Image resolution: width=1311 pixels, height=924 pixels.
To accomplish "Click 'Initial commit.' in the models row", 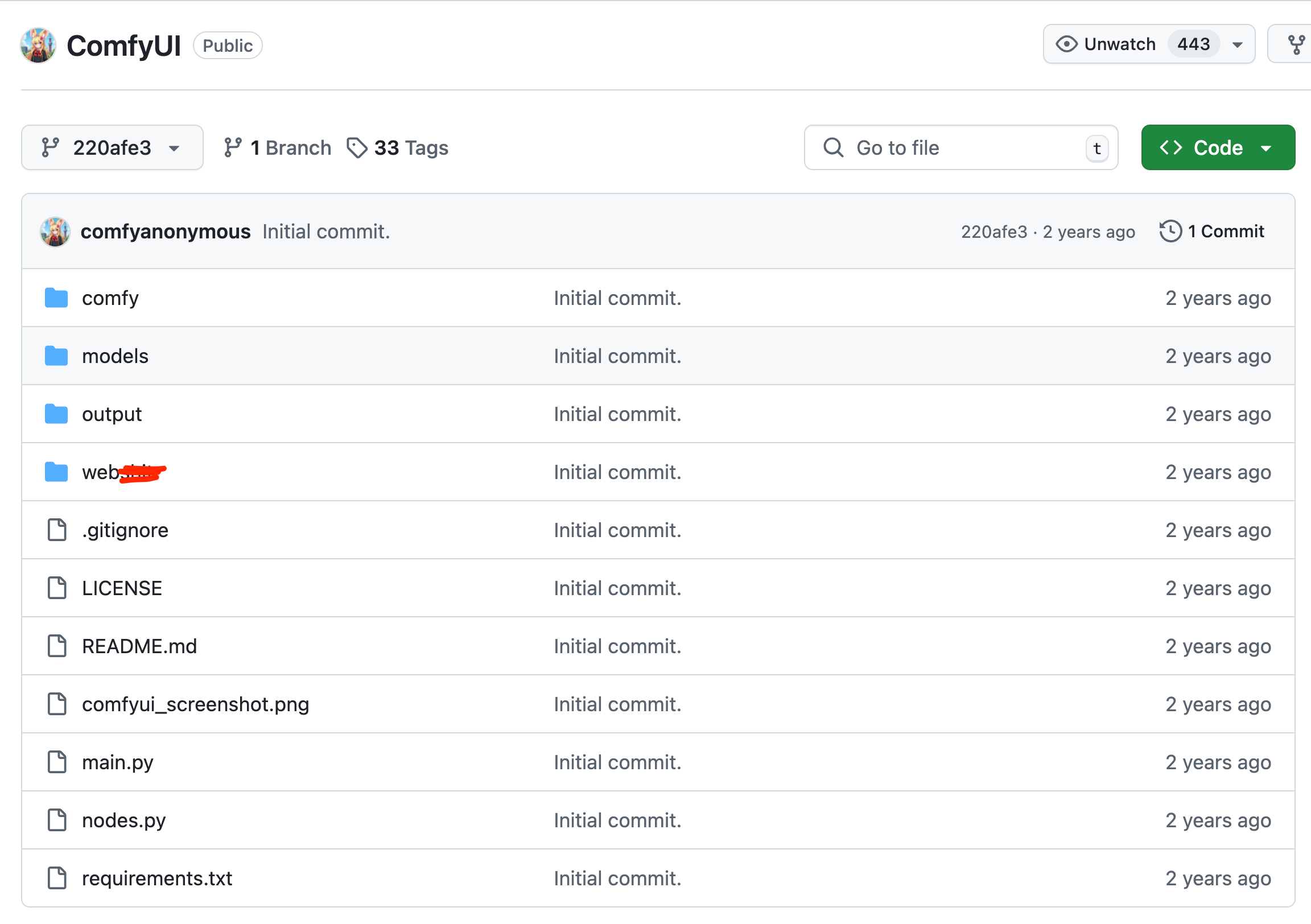I will pos(617,356).
